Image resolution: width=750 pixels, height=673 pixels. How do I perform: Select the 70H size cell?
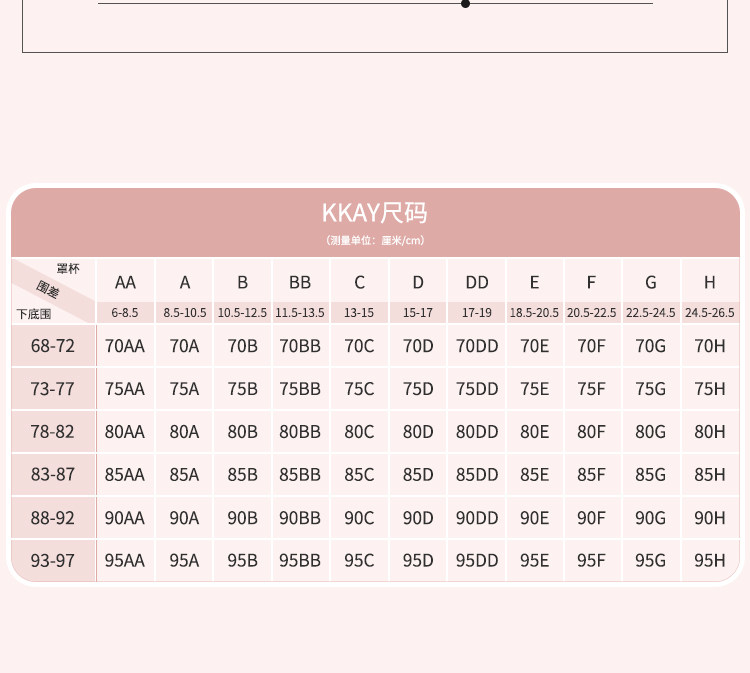coord(710,345)
